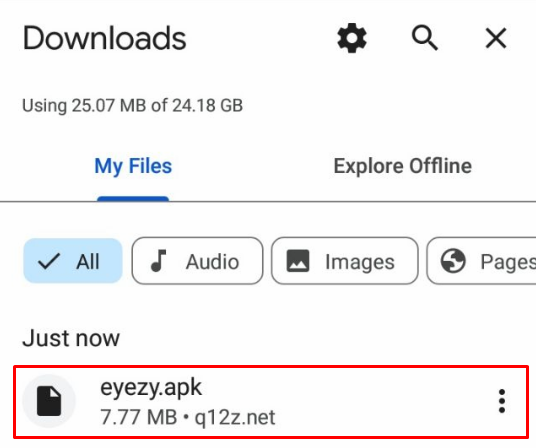
Task: Switch to My Files tab
Action: (x=133, y=166)
